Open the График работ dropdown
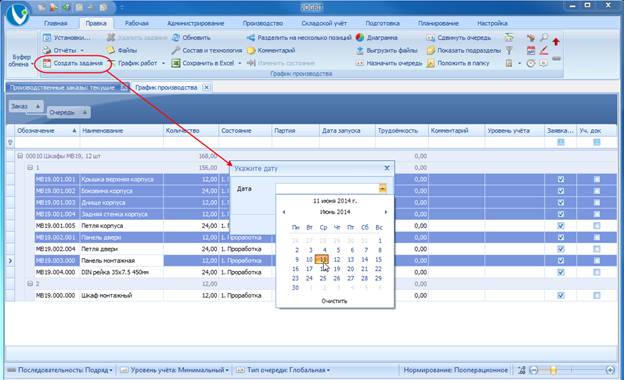Screen dimensions: 624x380 (163, 63)
